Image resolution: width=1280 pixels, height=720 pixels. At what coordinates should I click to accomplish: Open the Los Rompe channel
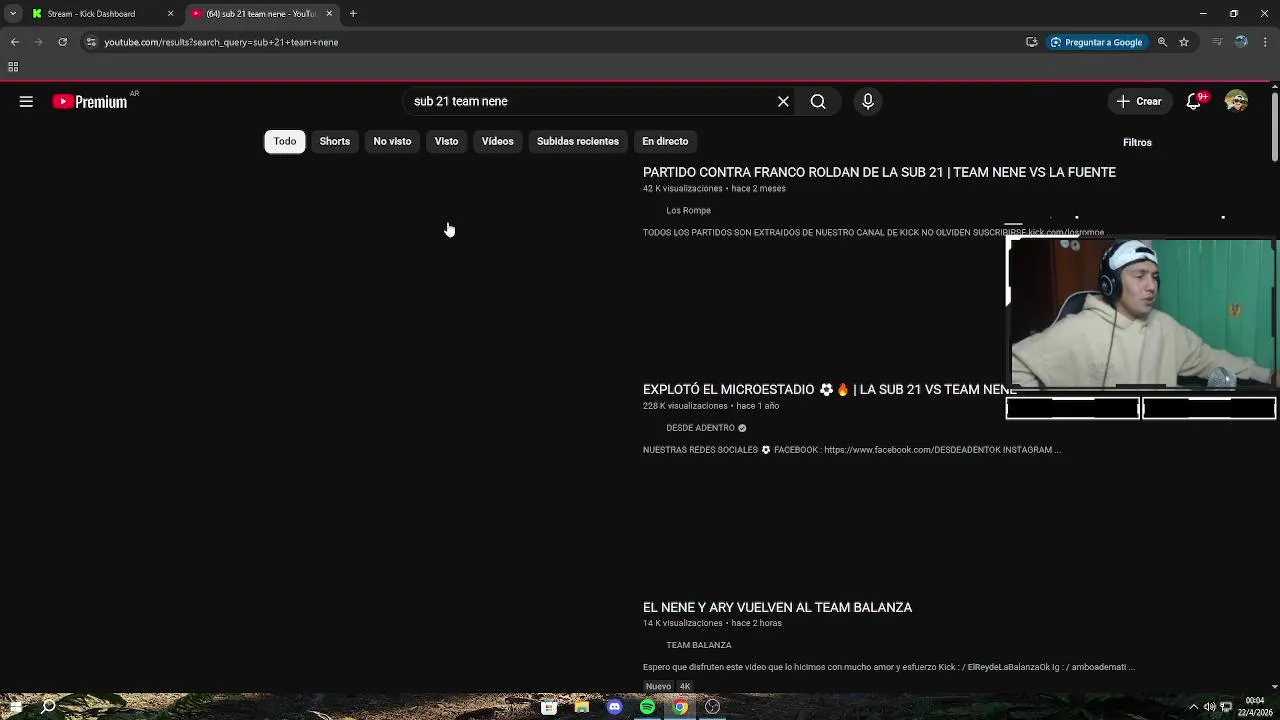(x=688, y=210)
